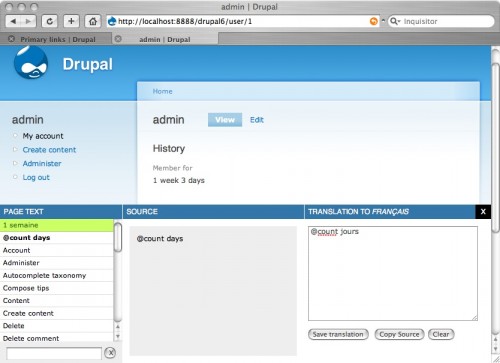Open the search magnifier dropdown in Inquisitor
Viewport: 500px width, 363px height.
(x=395, y=21)
